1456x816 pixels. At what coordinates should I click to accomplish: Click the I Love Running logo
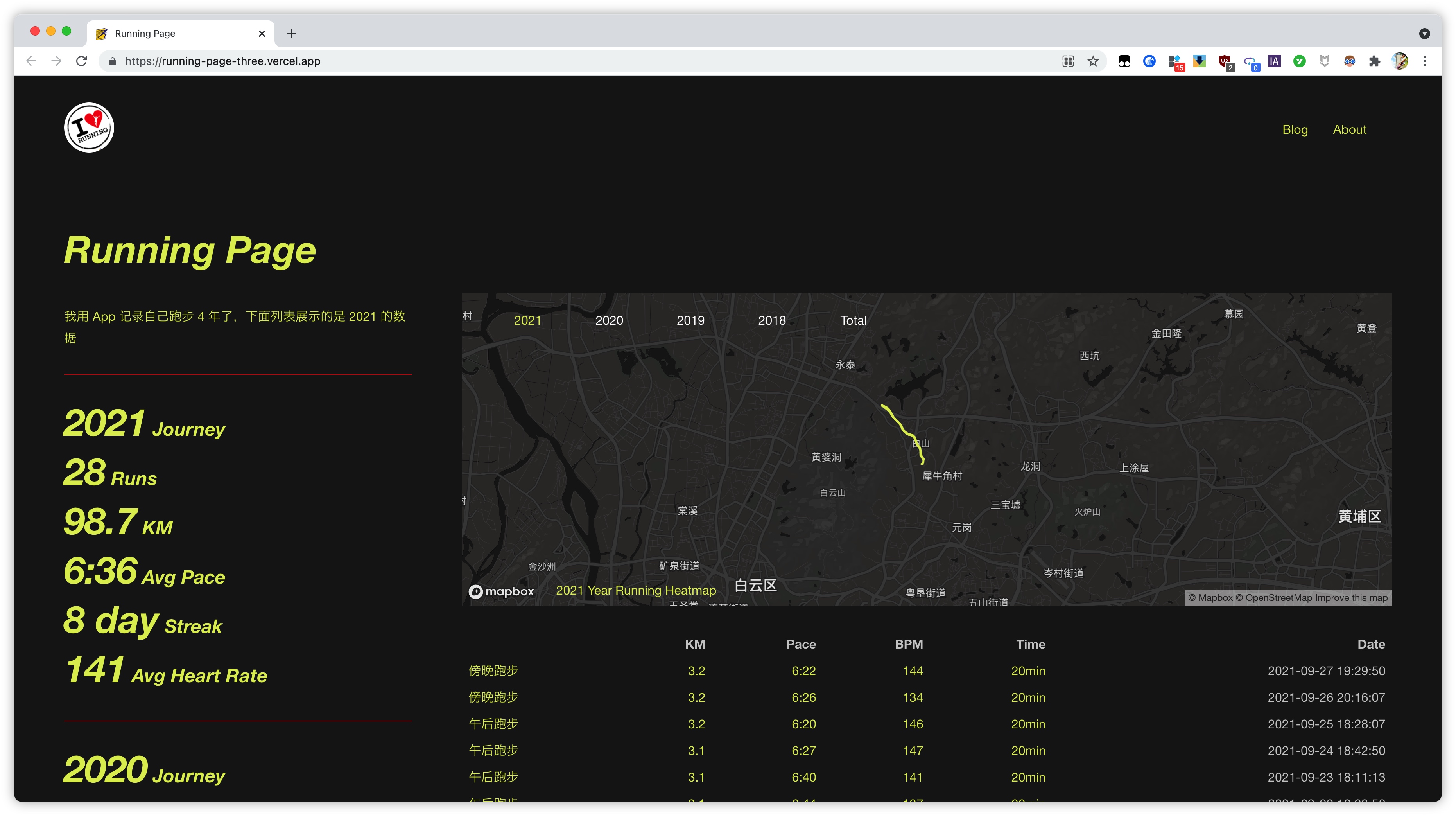pos(89,127)
